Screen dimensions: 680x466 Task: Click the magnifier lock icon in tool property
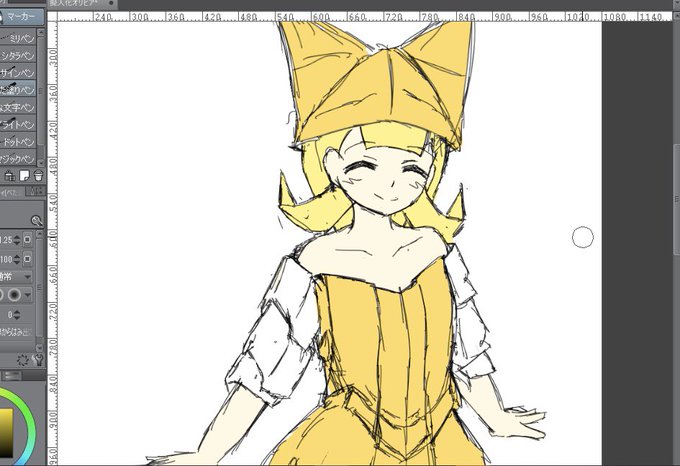coord(37,221)
